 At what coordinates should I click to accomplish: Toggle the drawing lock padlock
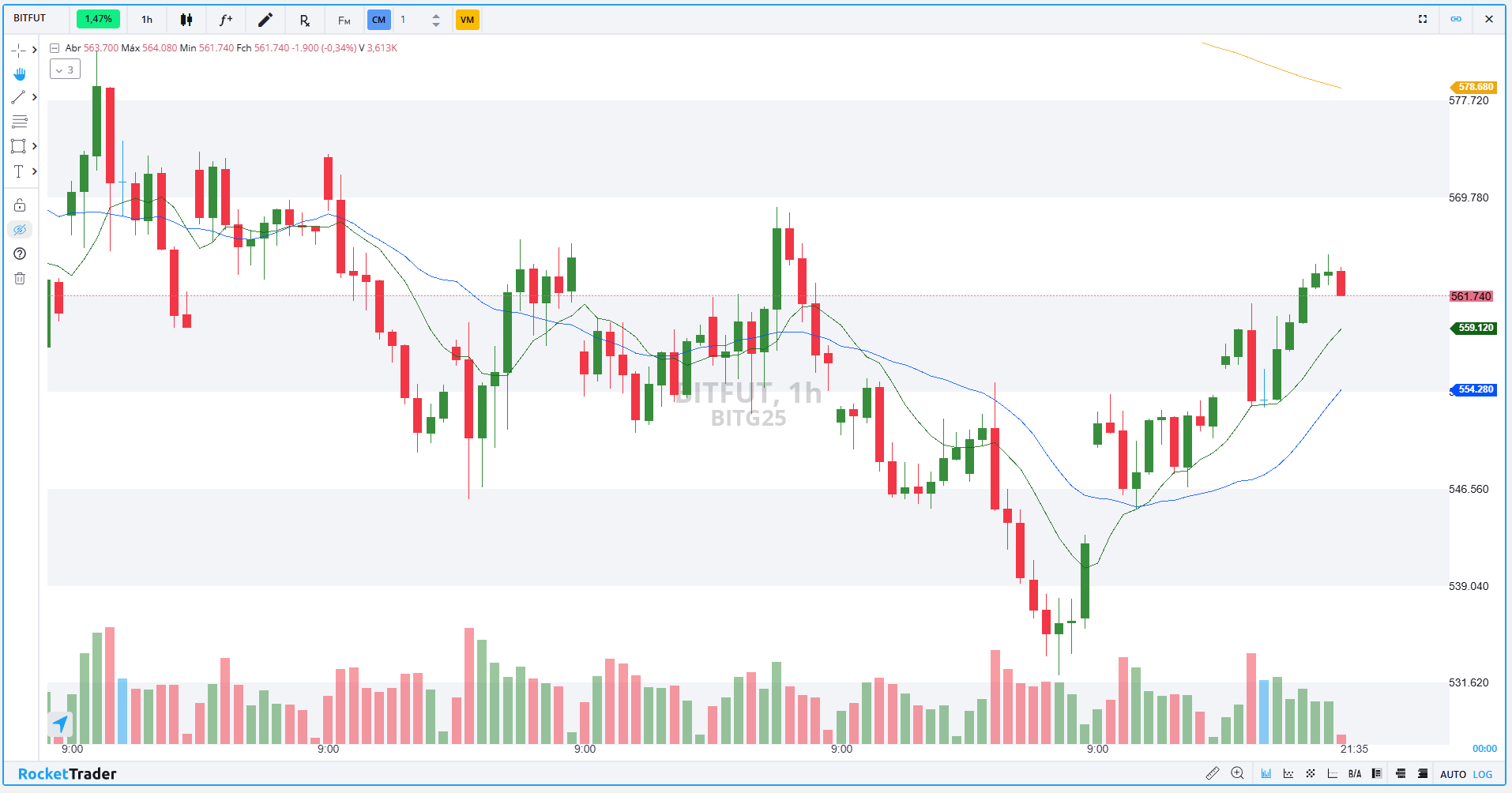(20, 205)
